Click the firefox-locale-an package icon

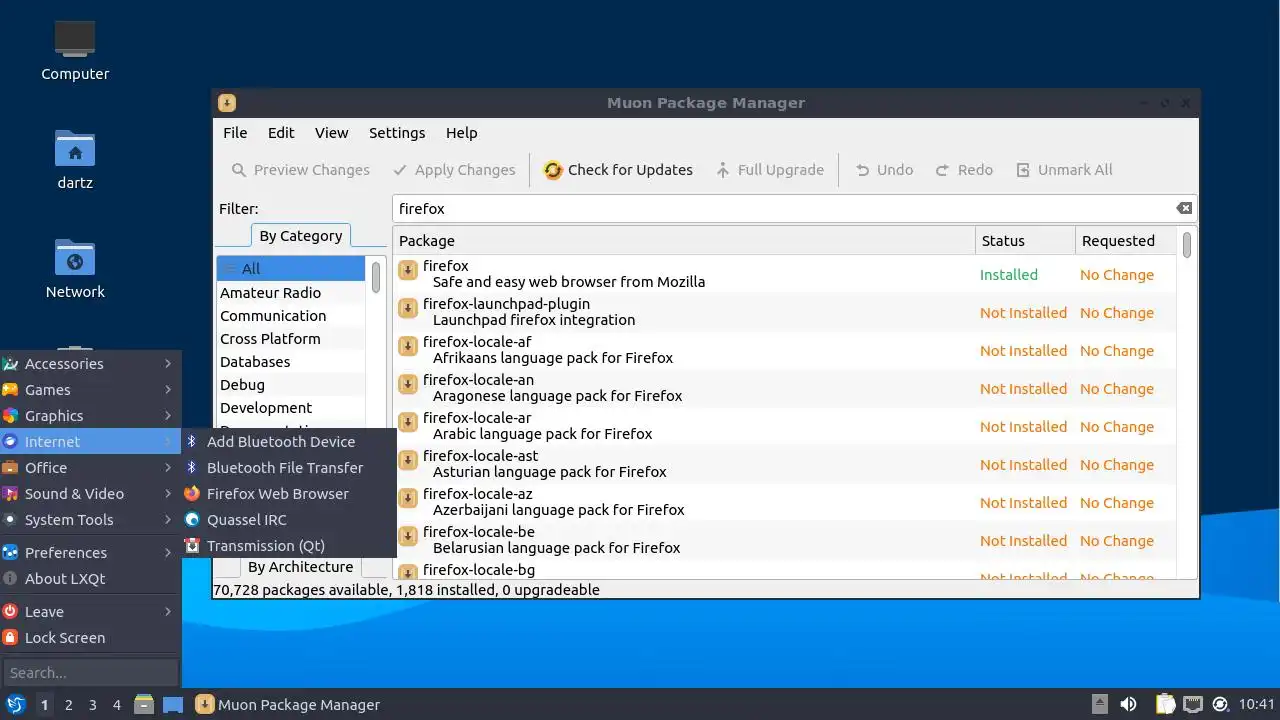click(x=408, y=384)
